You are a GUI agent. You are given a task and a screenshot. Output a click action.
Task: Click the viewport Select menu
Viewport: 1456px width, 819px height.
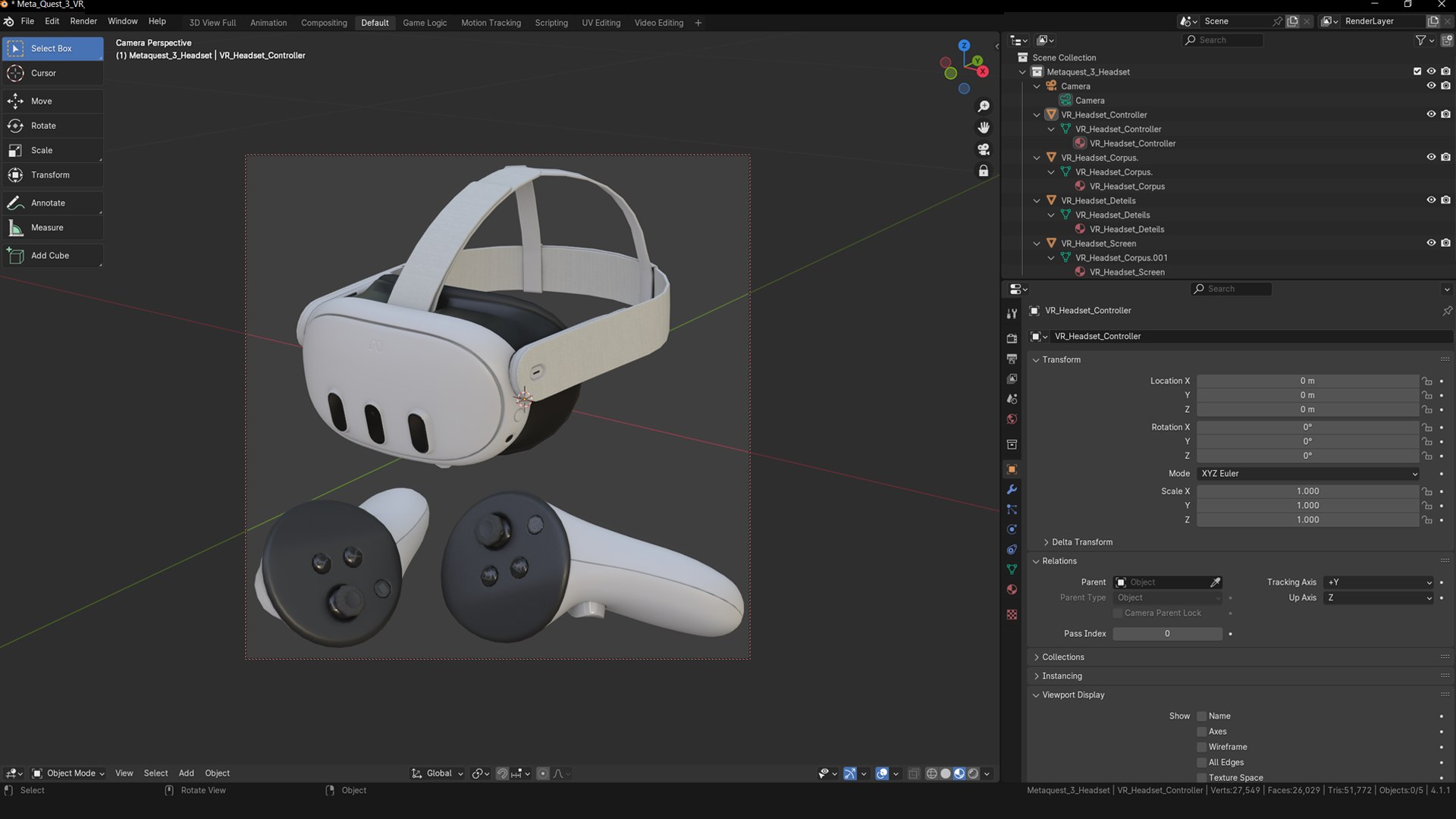click(156, 773)
